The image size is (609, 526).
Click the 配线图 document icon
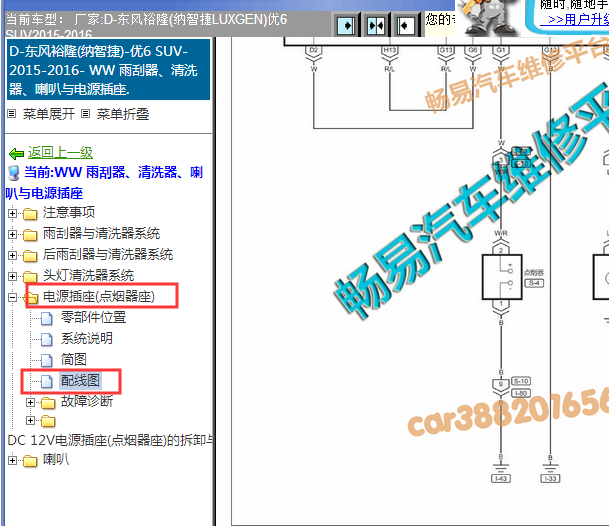coord(47,381)
